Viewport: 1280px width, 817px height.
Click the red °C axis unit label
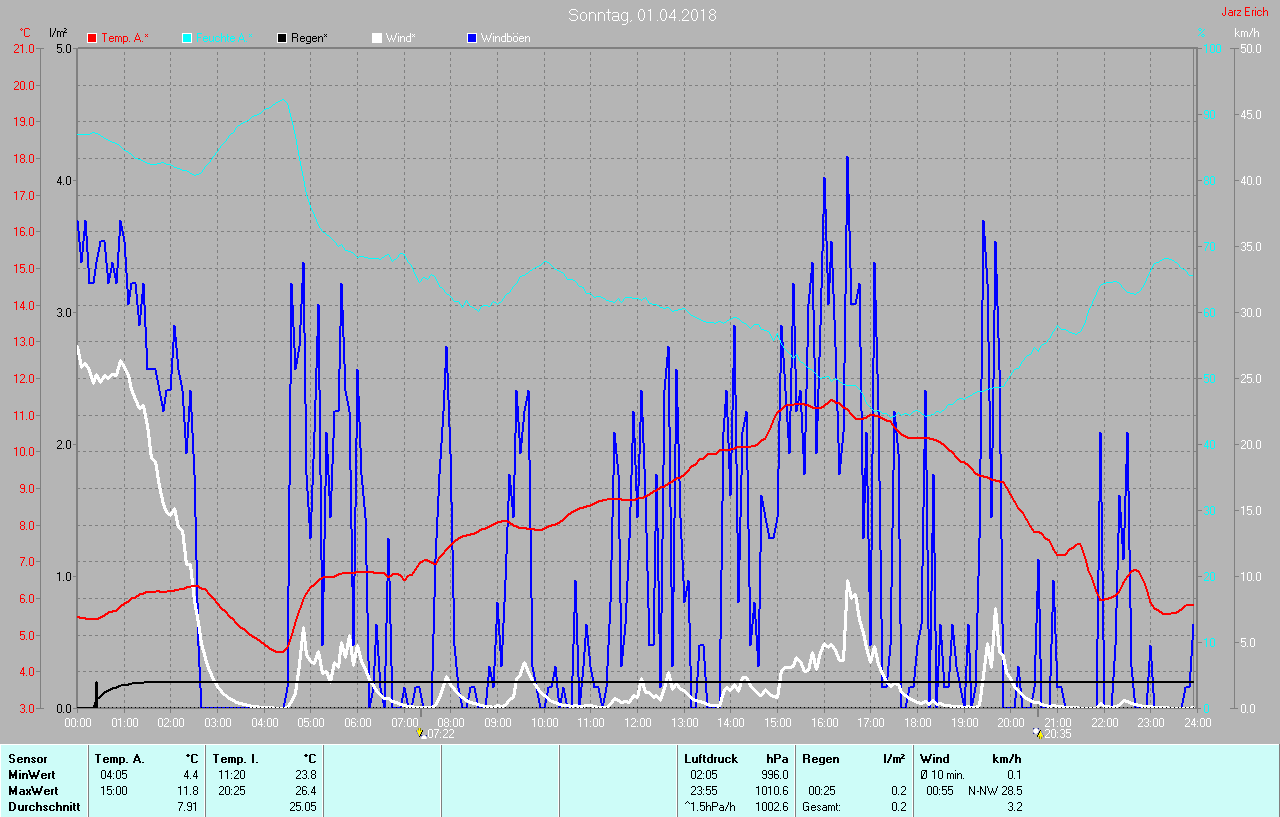click(25, 33)
